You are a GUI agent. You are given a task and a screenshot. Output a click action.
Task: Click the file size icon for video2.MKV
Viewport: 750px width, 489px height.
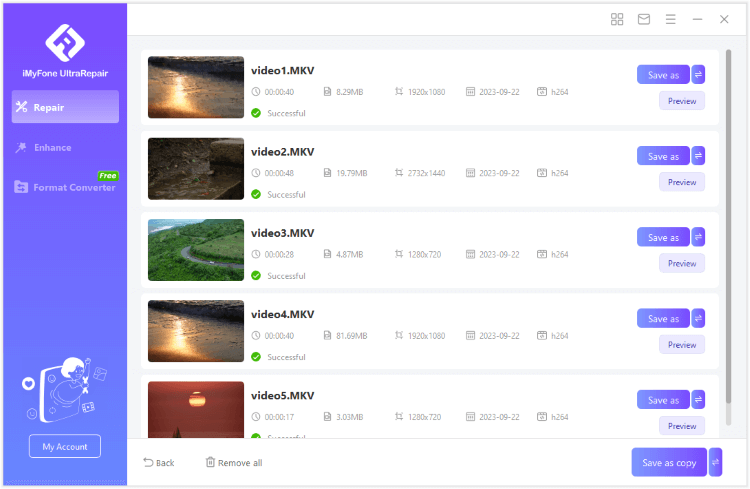click(x=327, y=173)
